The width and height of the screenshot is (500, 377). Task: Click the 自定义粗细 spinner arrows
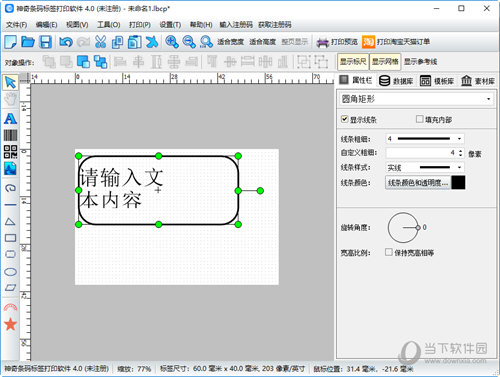coord(460,153)
